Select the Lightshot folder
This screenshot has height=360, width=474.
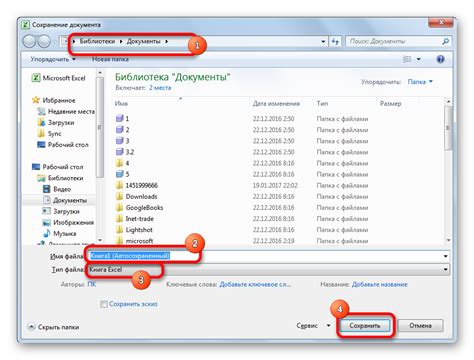134,230
